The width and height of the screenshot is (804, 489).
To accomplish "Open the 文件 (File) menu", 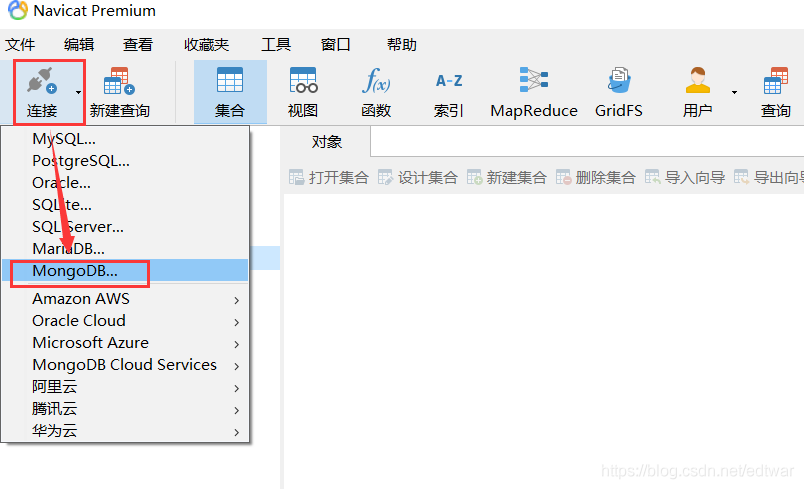I will pyautogui.click(x=20, y=45).
